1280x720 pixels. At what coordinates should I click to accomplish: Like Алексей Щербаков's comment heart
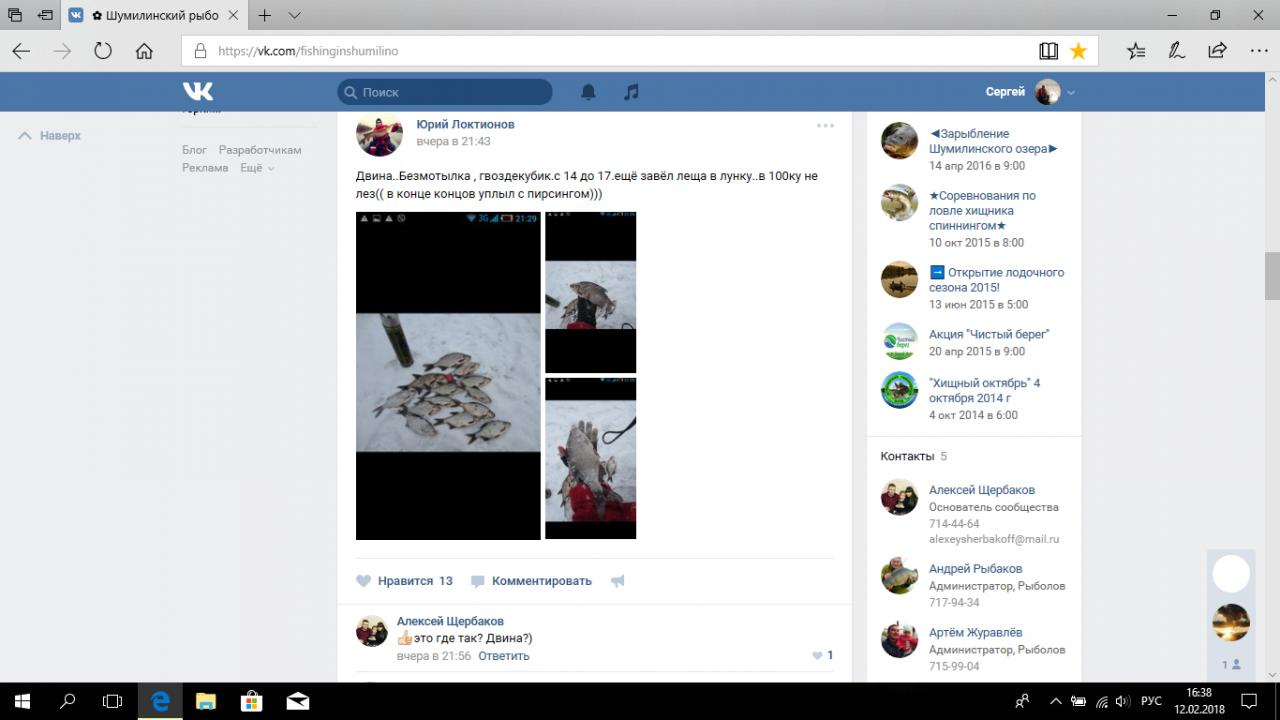pos(818,656)
